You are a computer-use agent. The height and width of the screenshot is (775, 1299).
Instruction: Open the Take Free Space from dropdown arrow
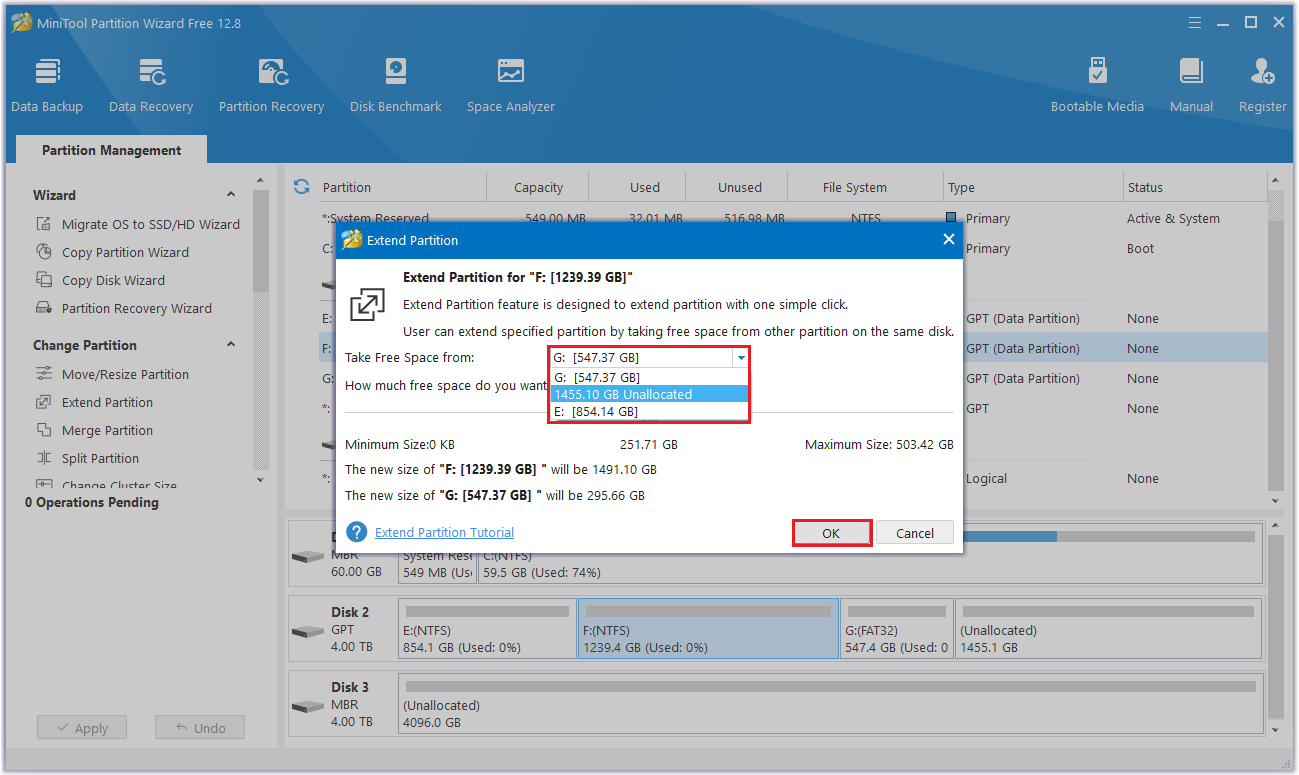click(740, 357)
